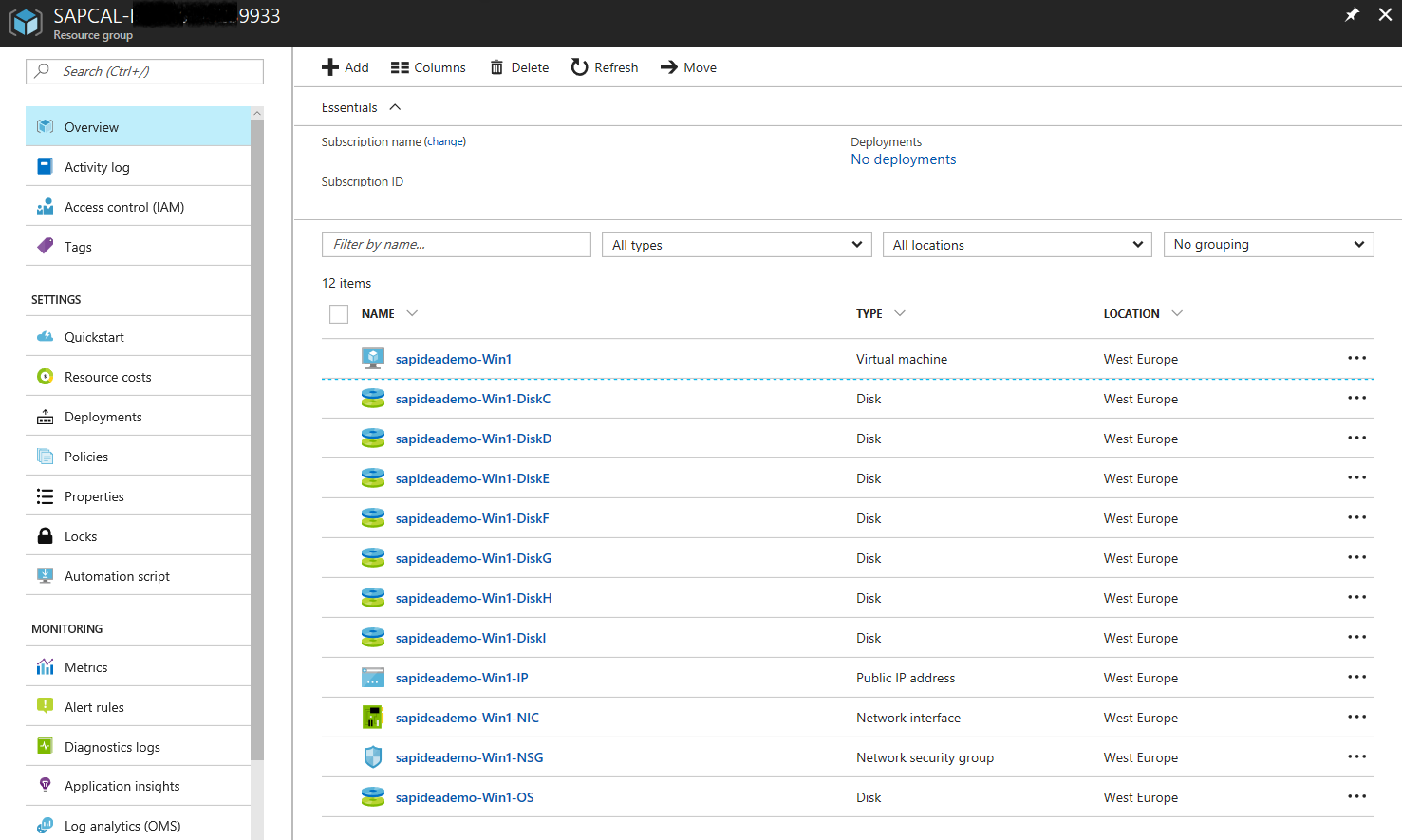The width and height of the screenshot is (1402, 840).
Task: Click the Alert rules icon
Action: [x=45, y=706]
